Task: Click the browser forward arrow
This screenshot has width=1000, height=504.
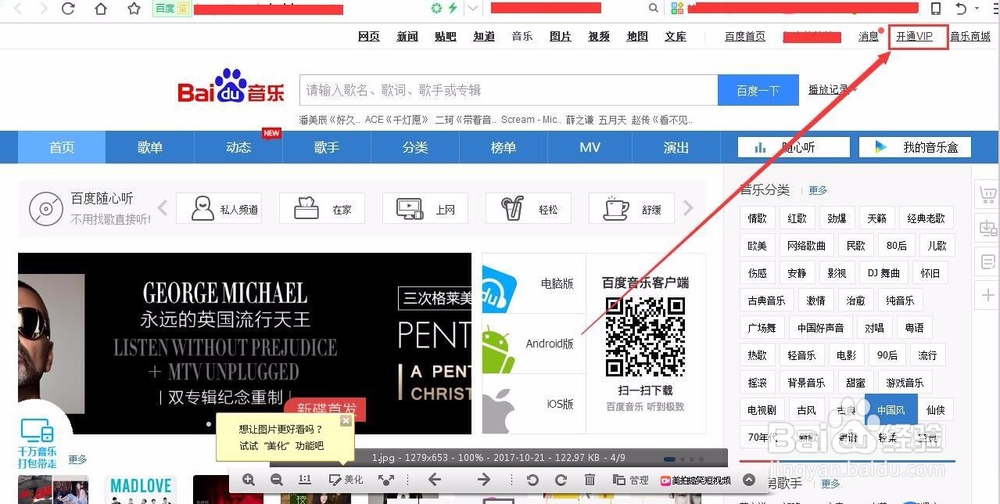Action: 43,8
